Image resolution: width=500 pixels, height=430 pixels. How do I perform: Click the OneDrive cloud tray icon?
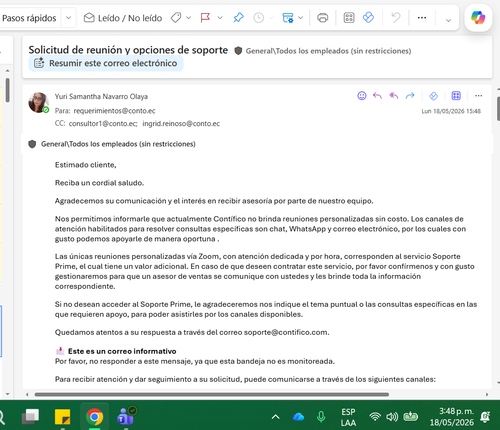(298, 417)
